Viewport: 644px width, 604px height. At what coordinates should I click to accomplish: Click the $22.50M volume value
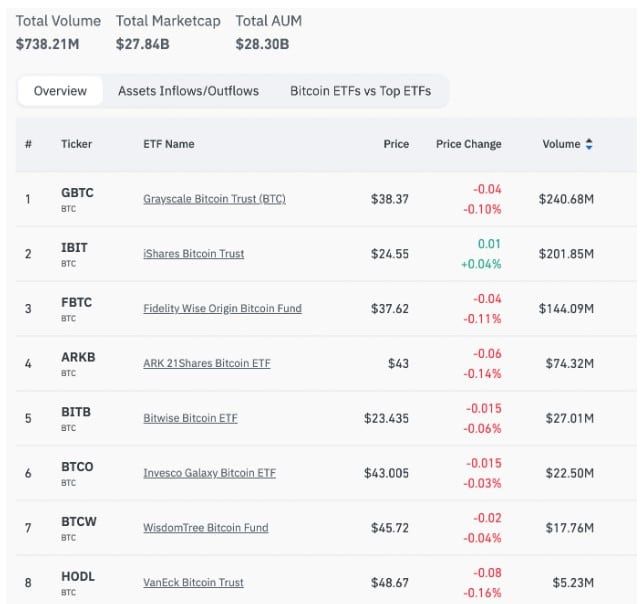(570, 473)
